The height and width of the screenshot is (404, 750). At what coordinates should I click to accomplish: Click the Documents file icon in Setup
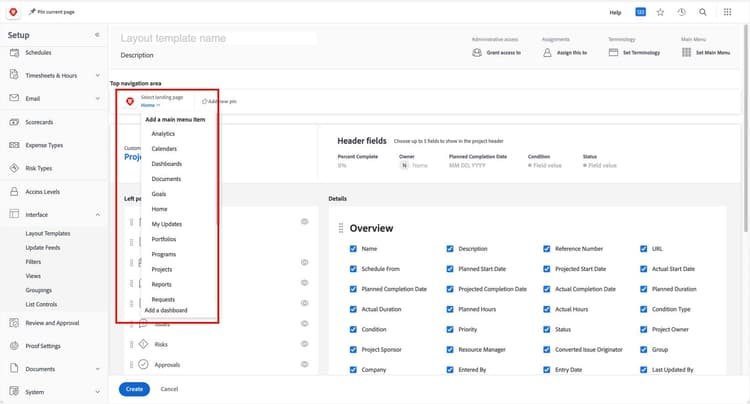pos(14,369)
